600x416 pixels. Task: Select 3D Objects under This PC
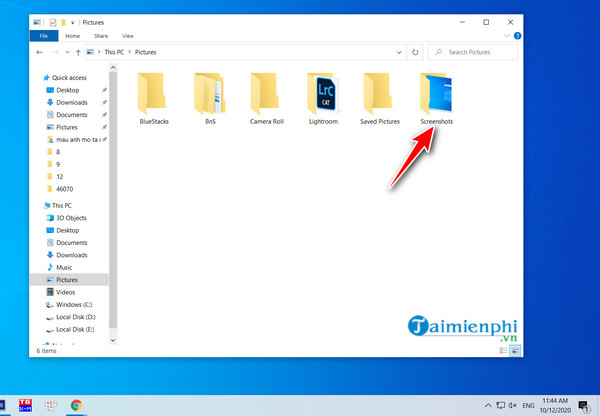coord(71,218)
